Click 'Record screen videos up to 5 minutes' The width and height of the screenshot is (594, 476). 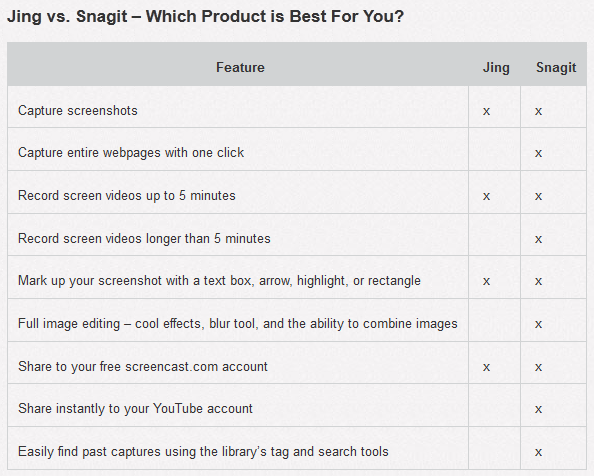click(x=127, y=196)
